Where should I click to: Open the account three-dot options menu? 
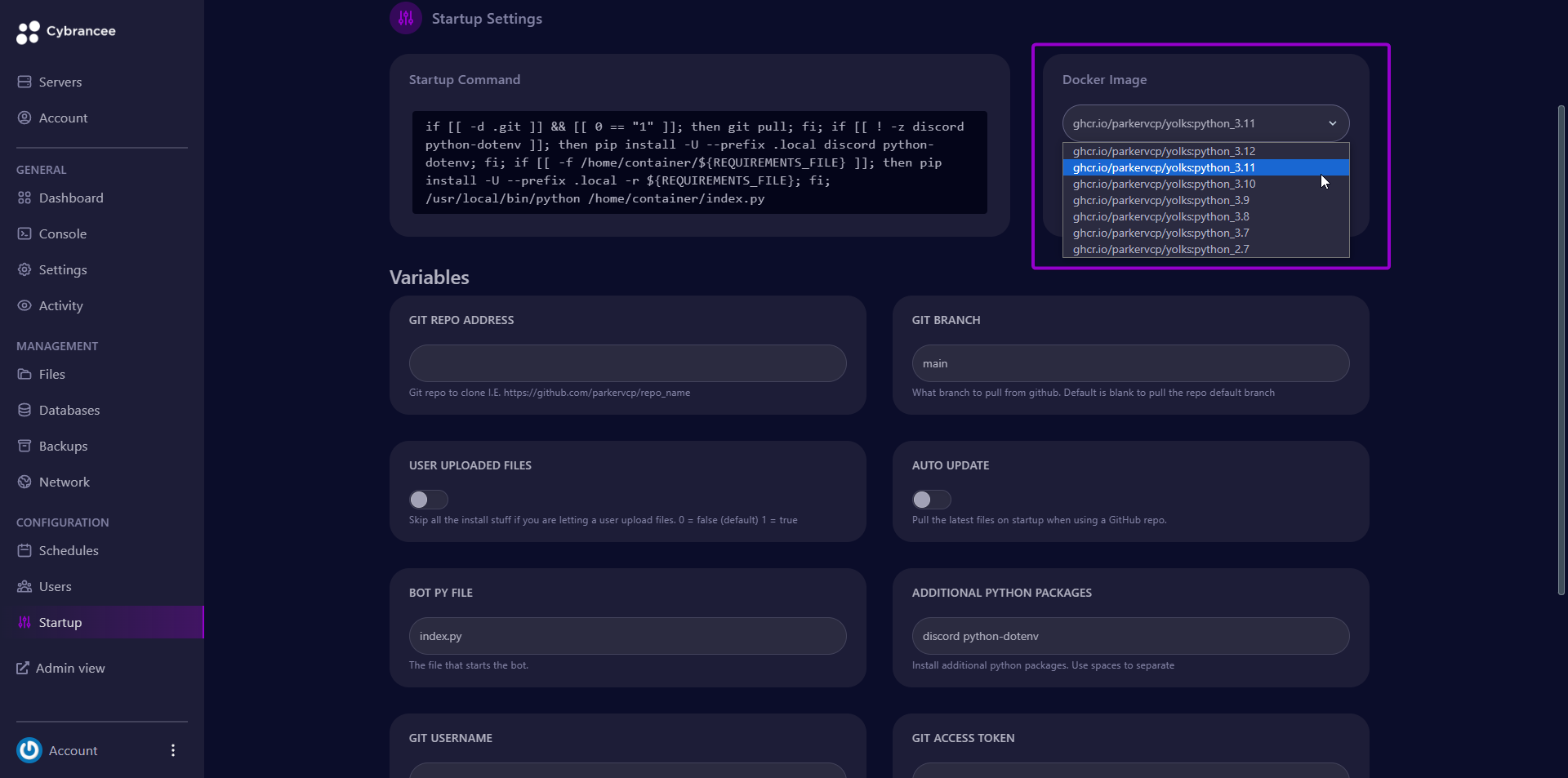point(172,750)
